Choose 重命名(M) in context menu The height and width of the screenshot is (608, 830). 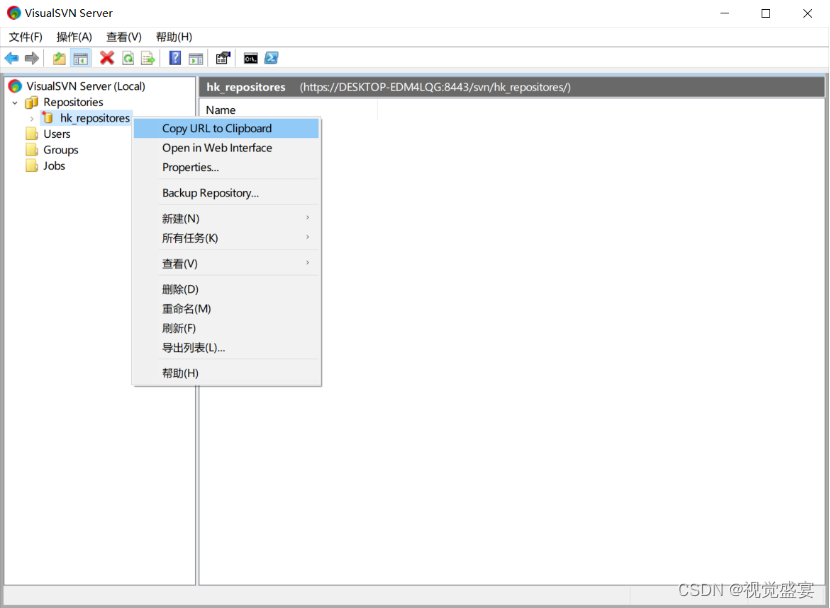coord(227,309)
